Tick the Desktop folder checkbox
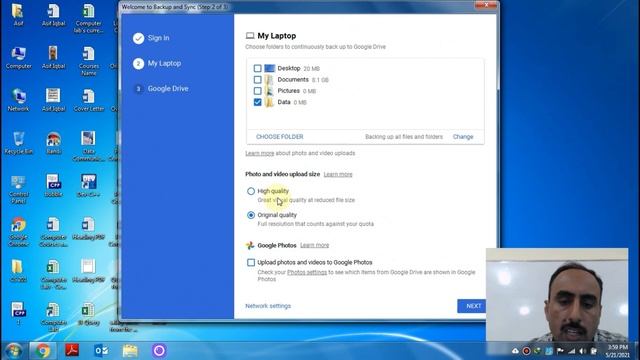This screenshot has width=640, height=360. coord(258,68)
